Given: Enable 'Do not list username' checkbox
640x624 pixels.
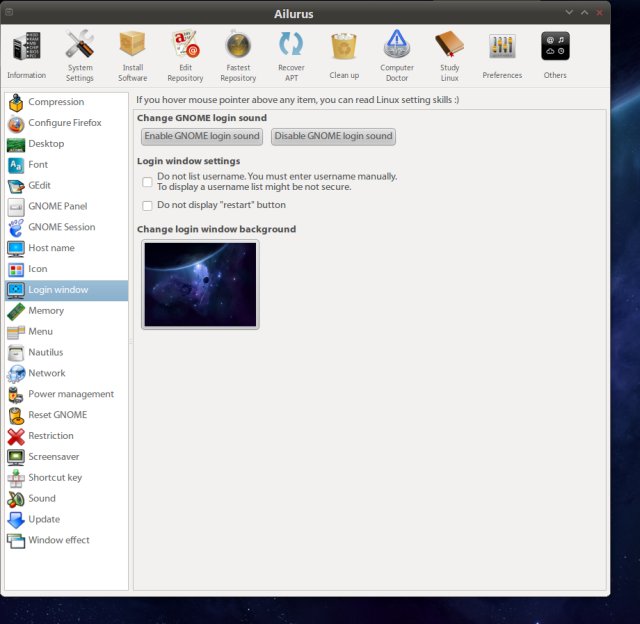Looking at the screenshot, I should point(147,182).
